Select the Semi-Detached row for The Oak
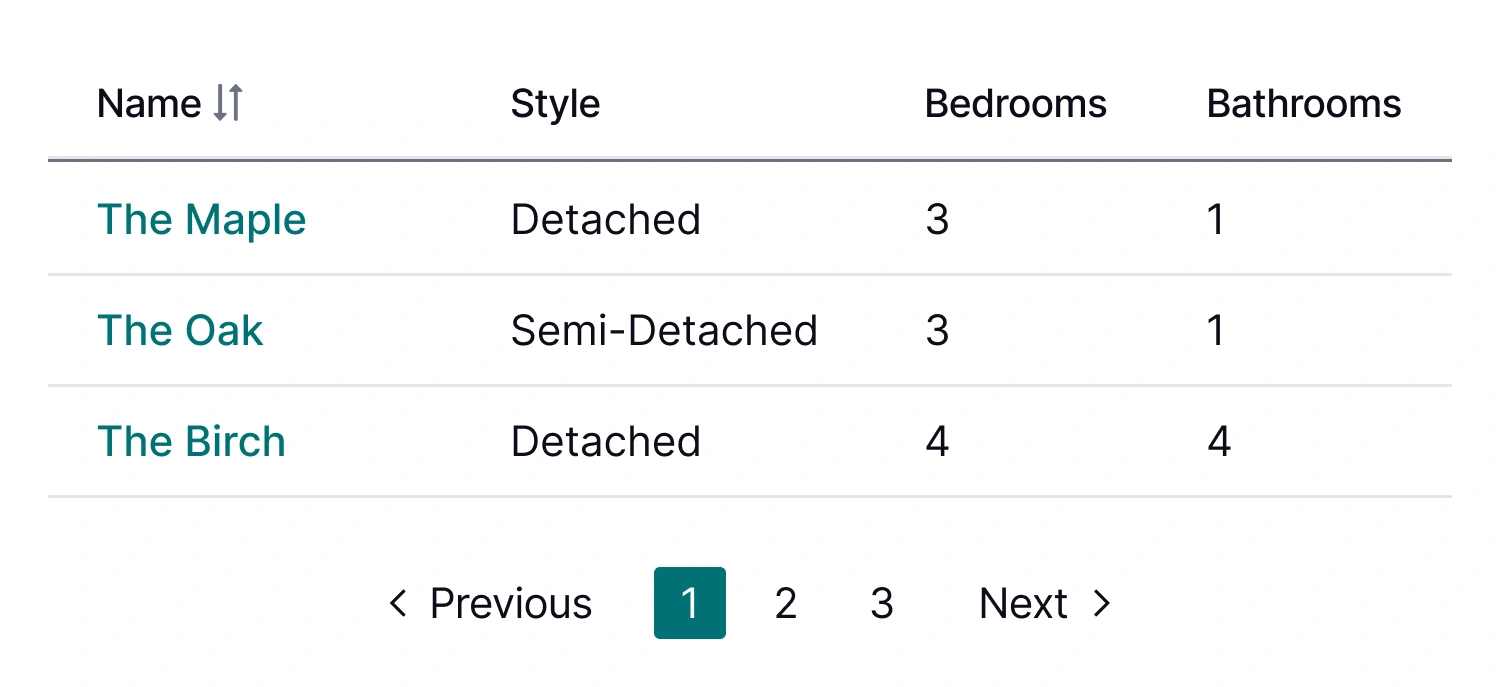1500x687 pixels. coord(664,330)
